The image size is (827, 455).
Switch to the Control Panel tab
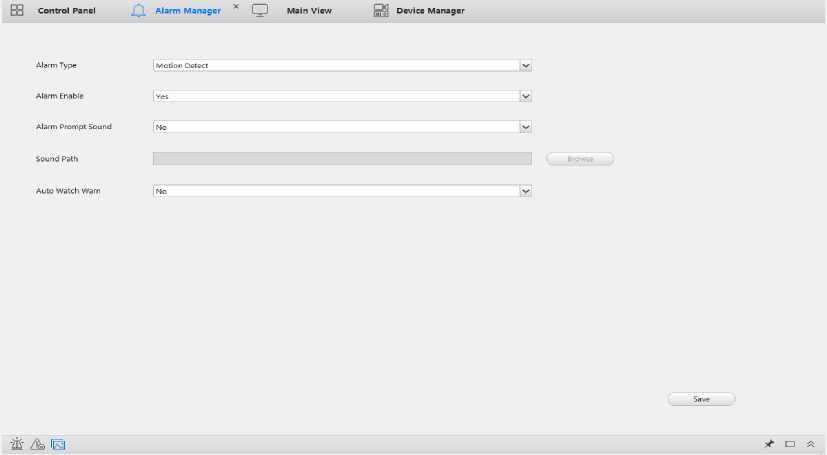tap(66, 10)
